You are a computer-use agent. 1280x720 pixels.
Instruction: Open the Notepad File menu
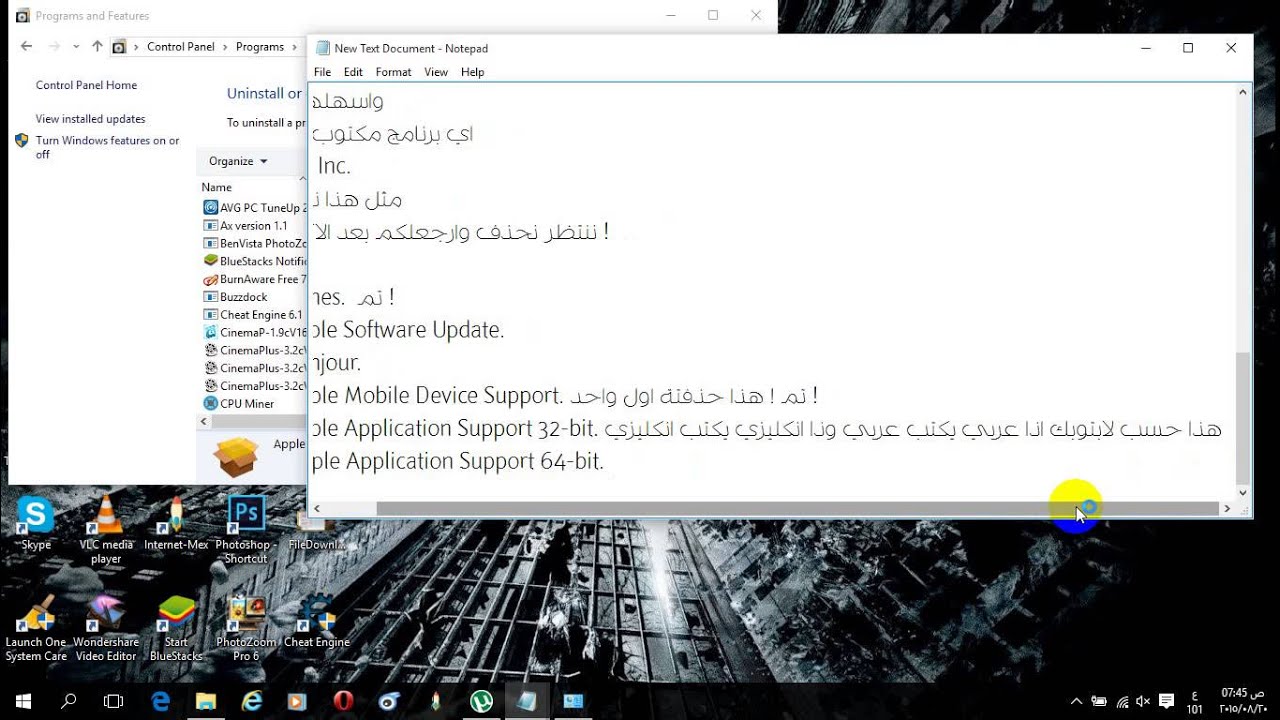tap(322, 72)
